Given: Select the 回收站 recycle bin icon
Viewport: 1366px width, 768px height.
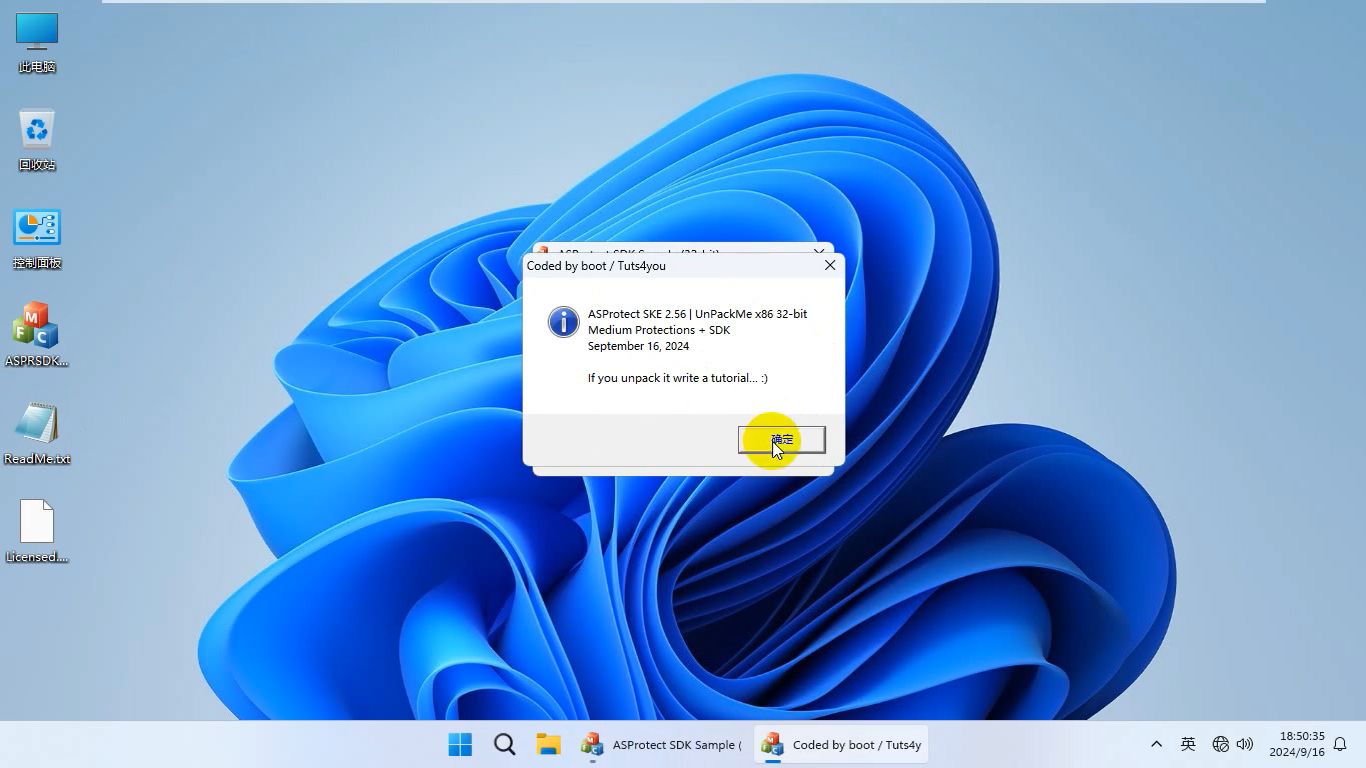Looking at the screenshot, I should [37, 141].
